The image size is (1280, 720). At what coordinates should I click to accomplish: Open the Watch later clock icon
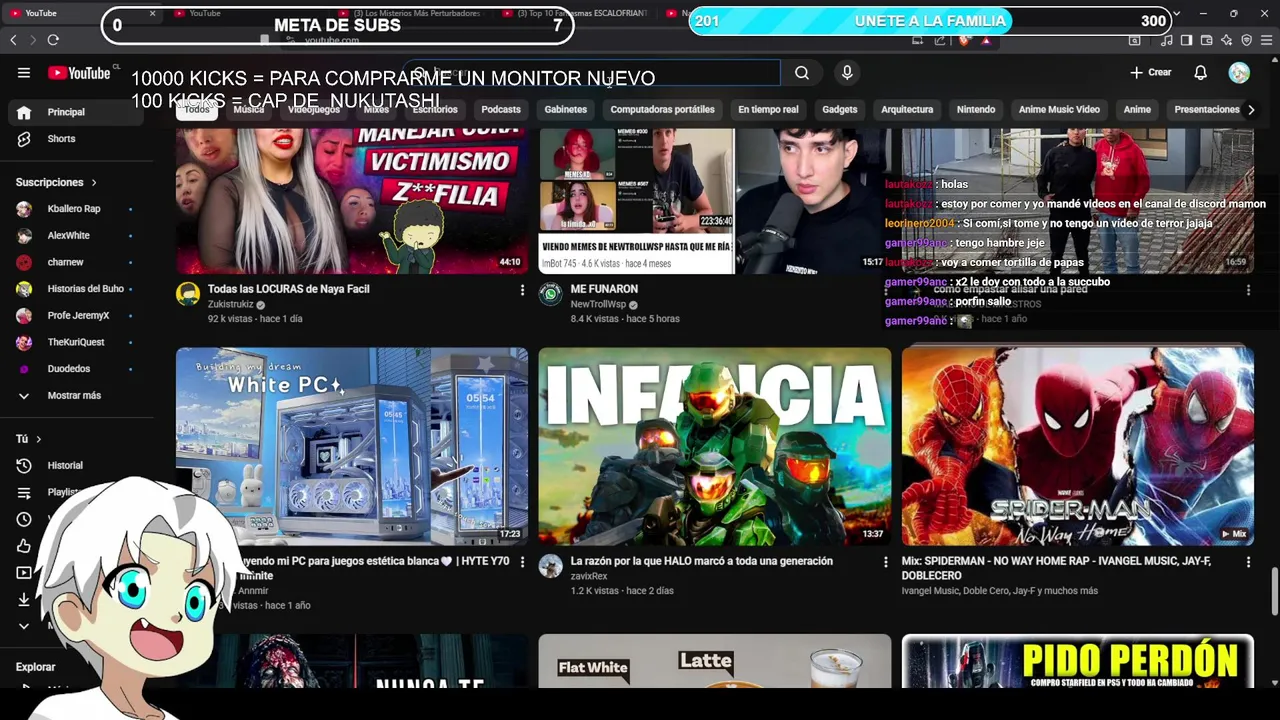24,519
